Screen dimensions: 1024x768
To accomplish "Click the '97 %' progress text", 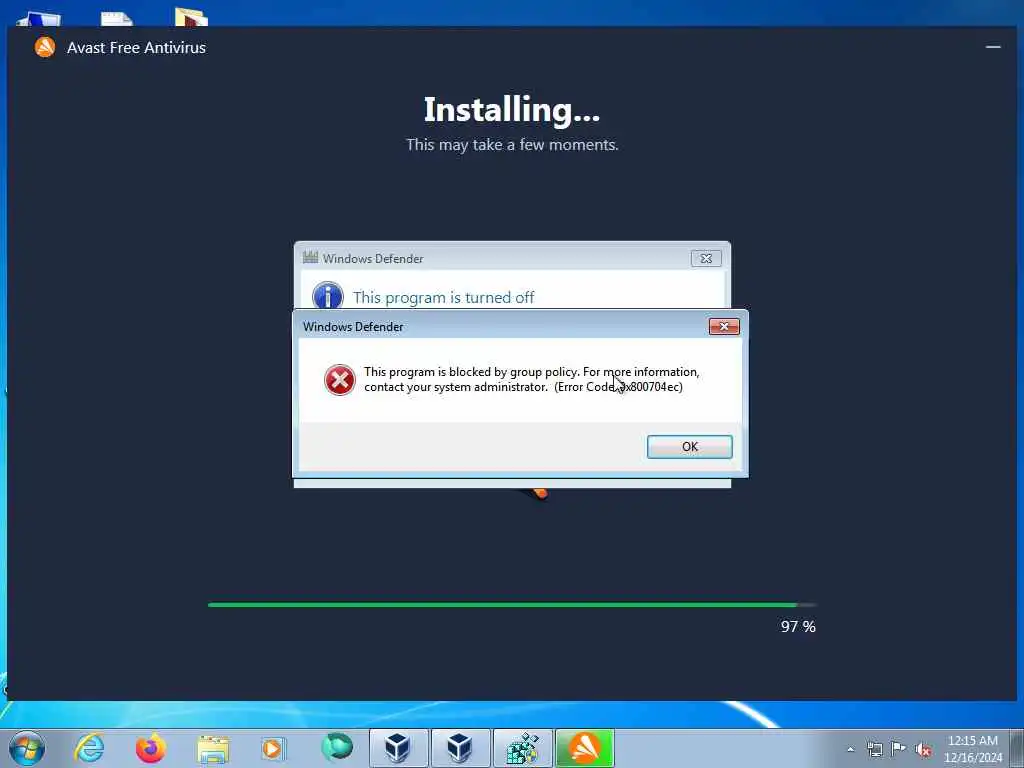I will [x=798, y=627].
